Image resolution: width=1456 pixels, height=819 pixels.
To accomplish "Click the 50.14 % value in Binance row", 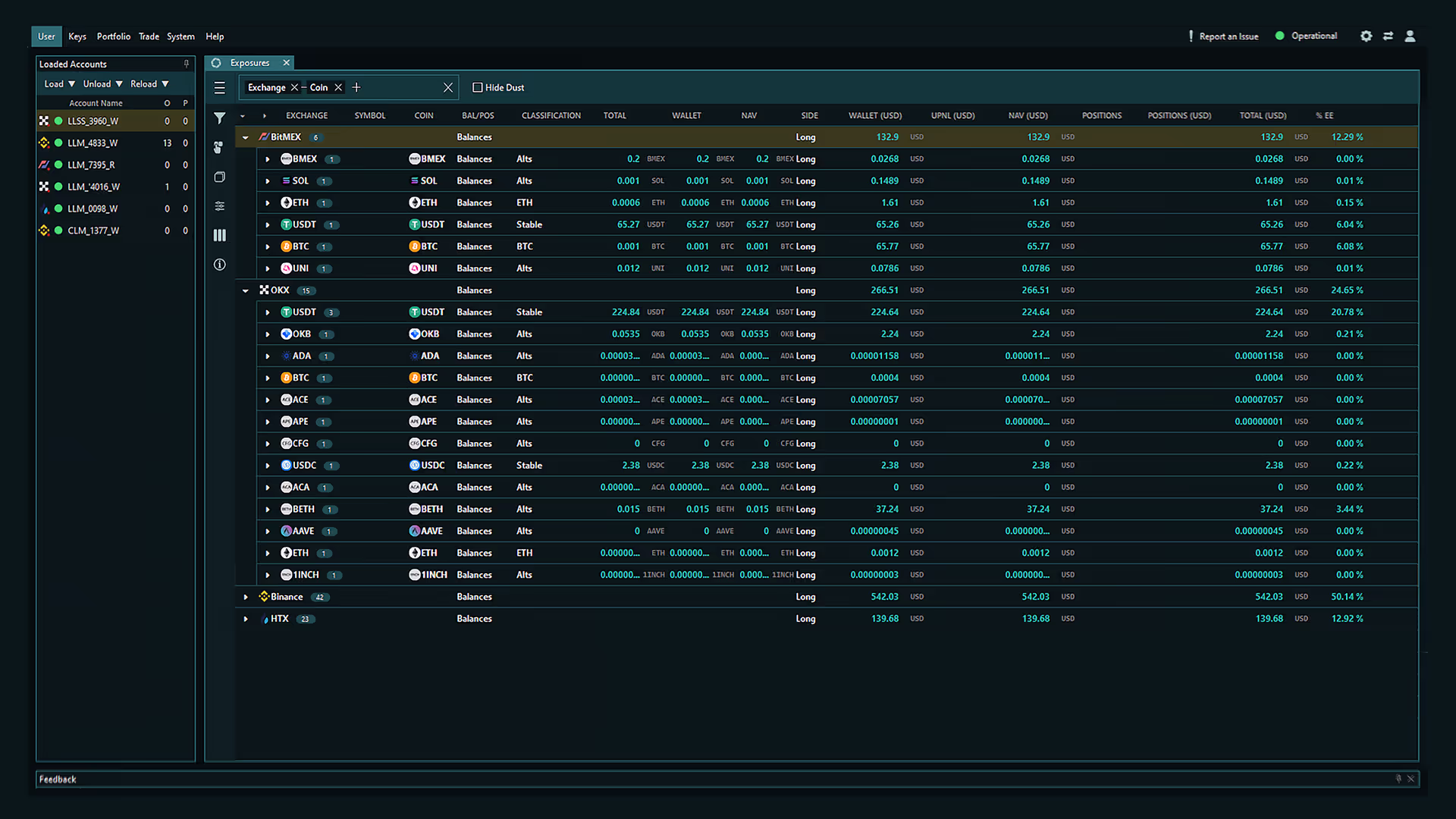I will (x=1347, y=598).
